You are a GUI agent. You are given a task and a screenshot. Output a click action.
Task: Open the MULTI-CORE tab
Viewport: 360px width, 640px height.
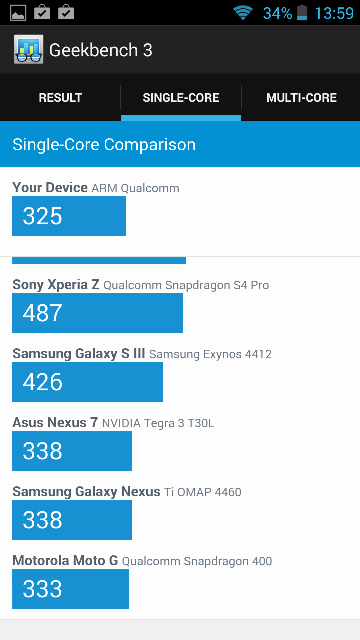coord(301,98)
